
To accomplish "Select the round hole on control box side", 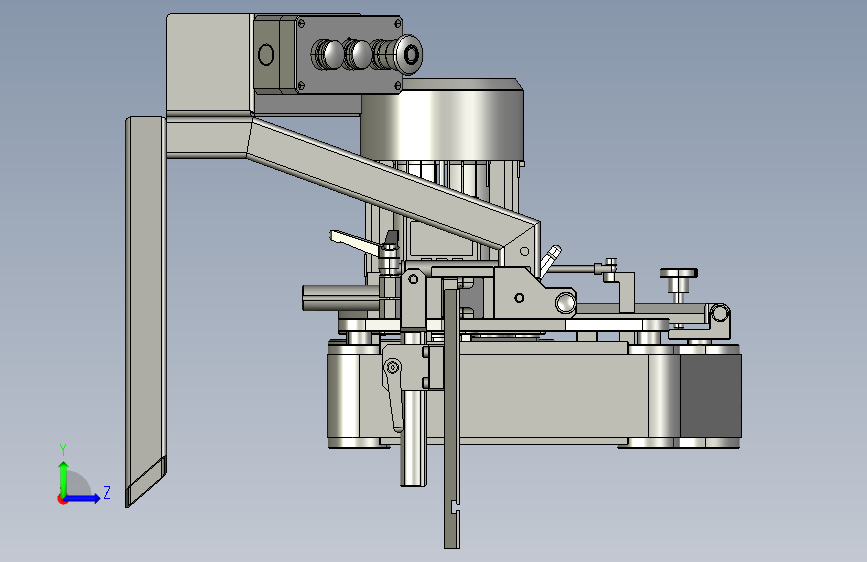I will (266, 55).
